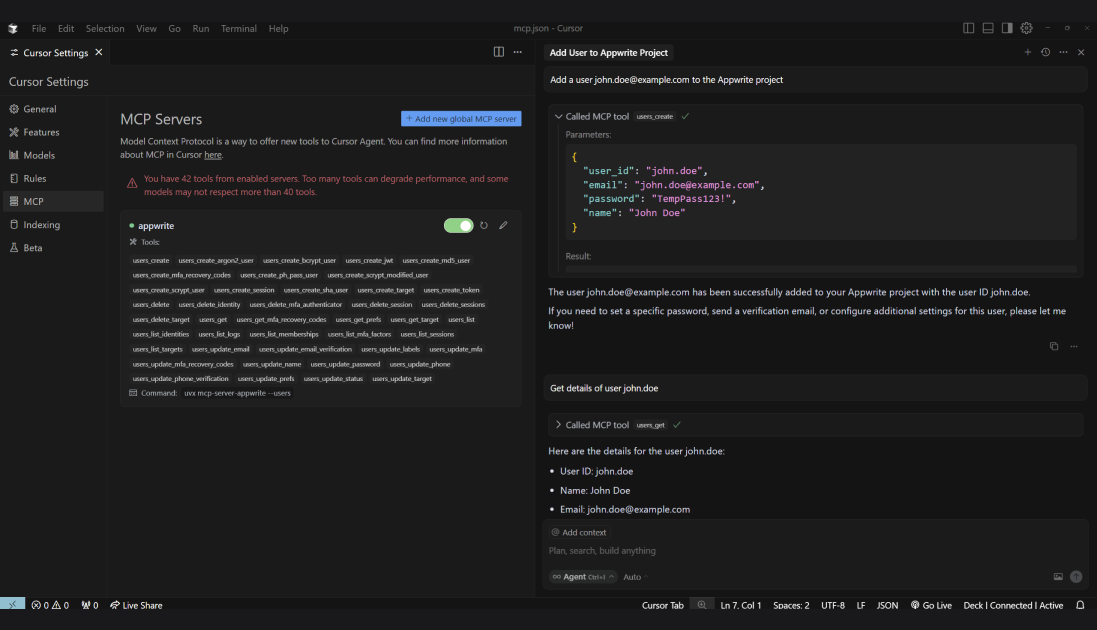The width and height of the screenshot is (1097, 630).
Task: Start a new chat with plus icon
Action: click(1027, 52)
